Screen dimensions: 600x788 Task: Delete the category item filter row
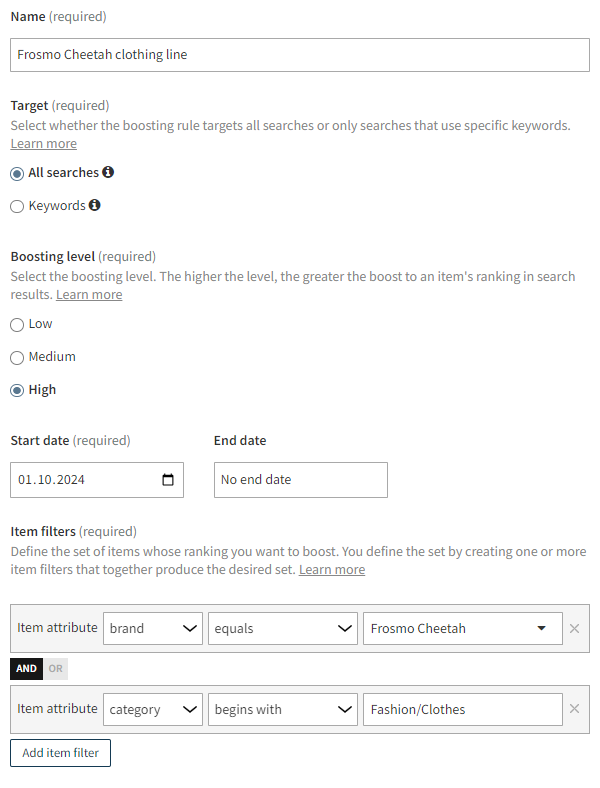coord(574,709)
